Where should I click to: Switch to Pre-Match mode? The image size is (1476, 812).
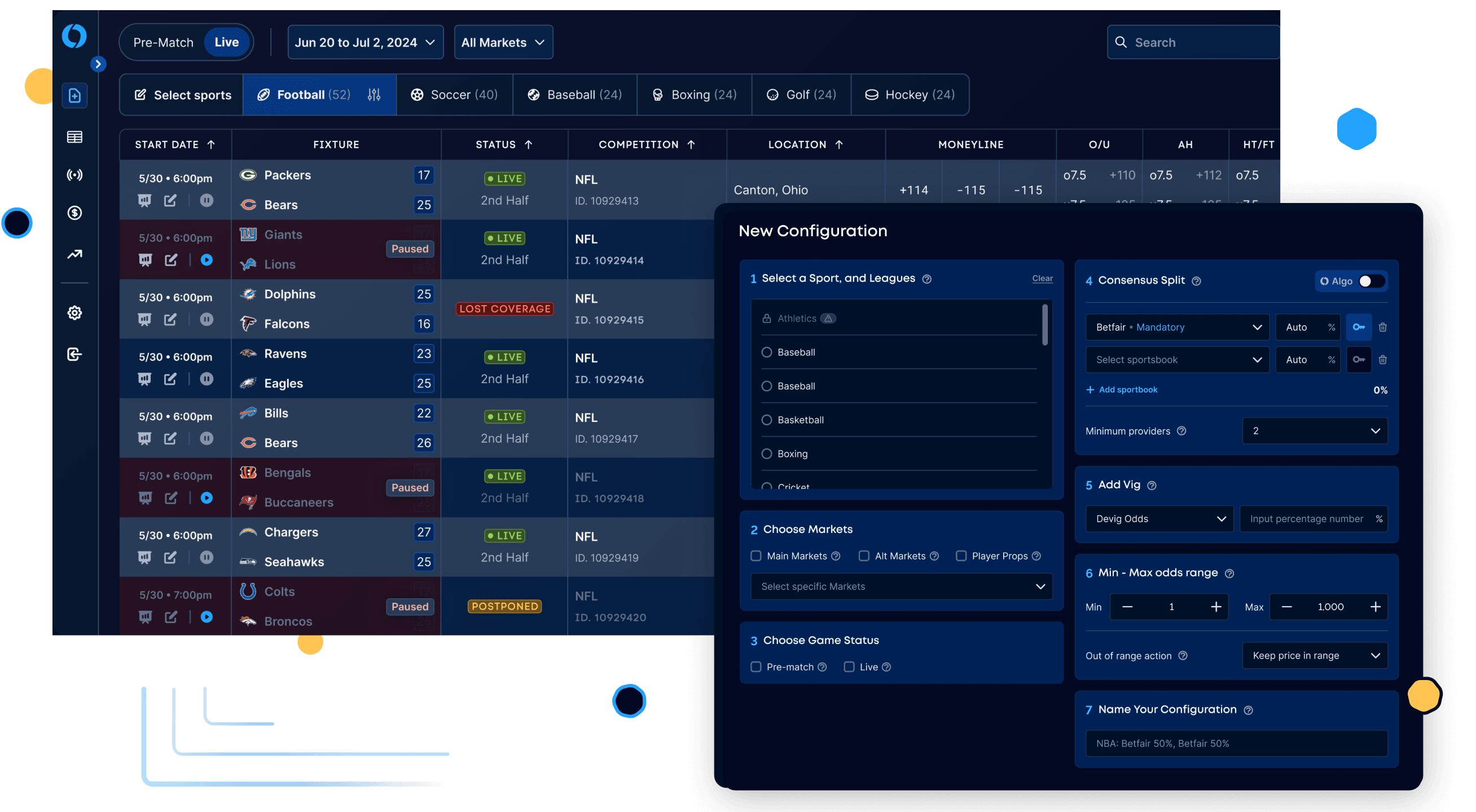point(163,42)
